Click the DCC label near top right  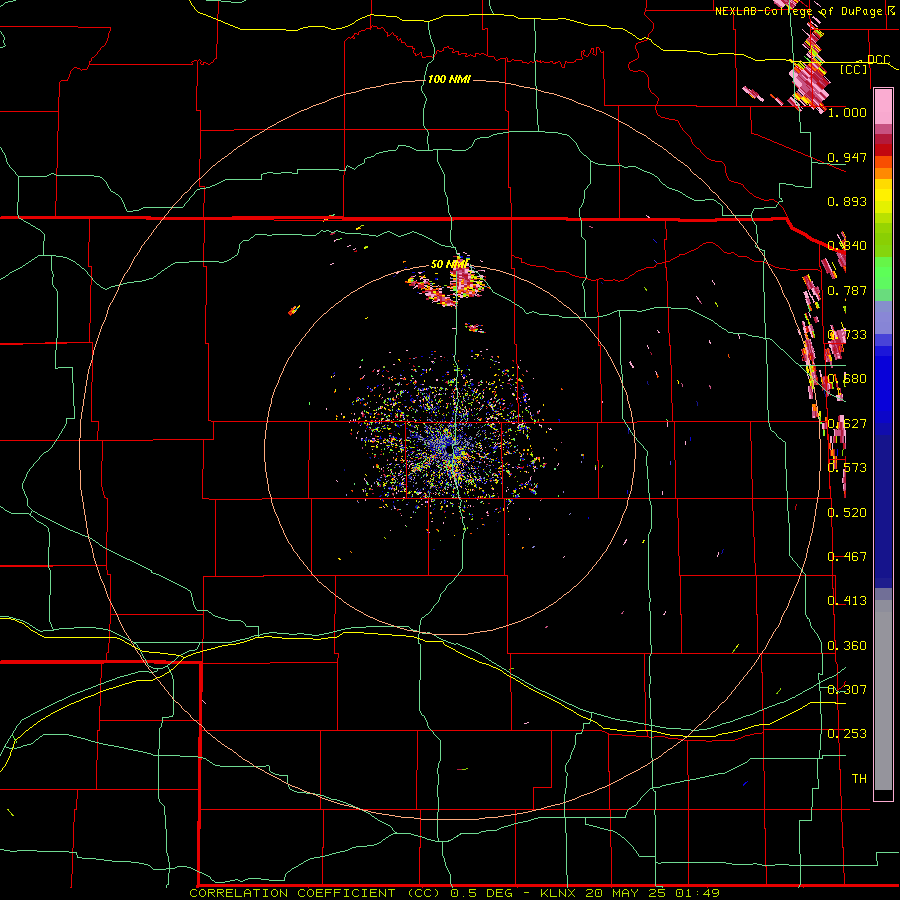[x=878, y=60]
